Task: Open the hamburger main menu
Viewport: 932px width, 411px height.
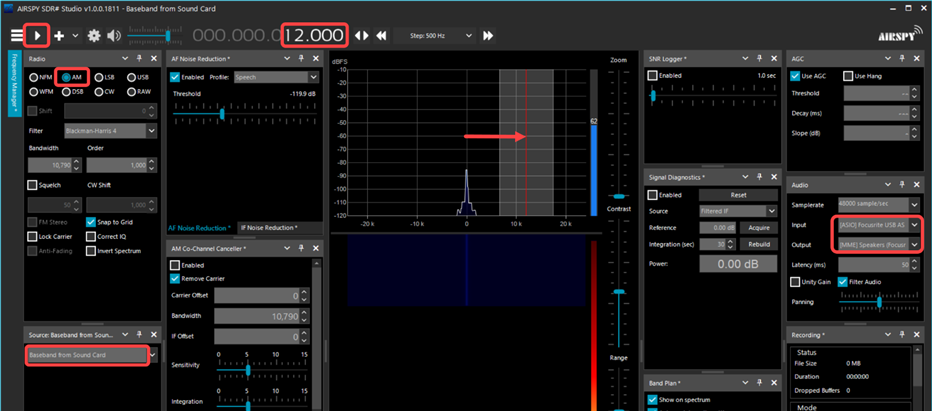Action: point(15,35)
